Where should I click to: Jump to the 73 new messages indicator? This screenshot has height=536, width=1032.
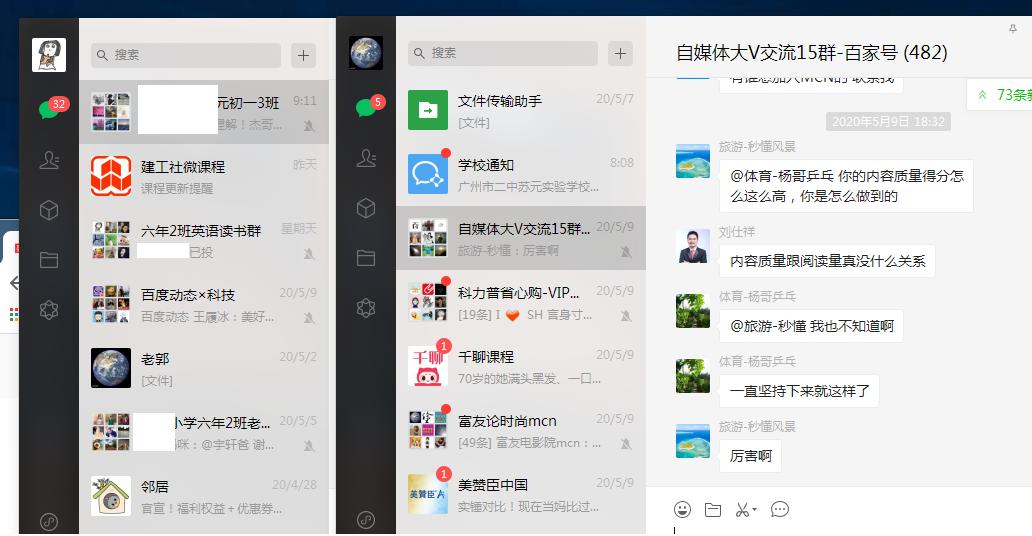[999, 95]
